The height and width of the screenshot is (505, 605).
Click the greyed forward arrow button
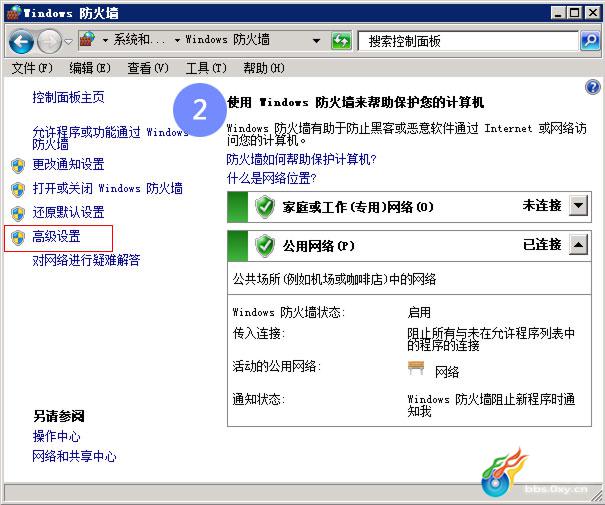(x=49, y=41)
